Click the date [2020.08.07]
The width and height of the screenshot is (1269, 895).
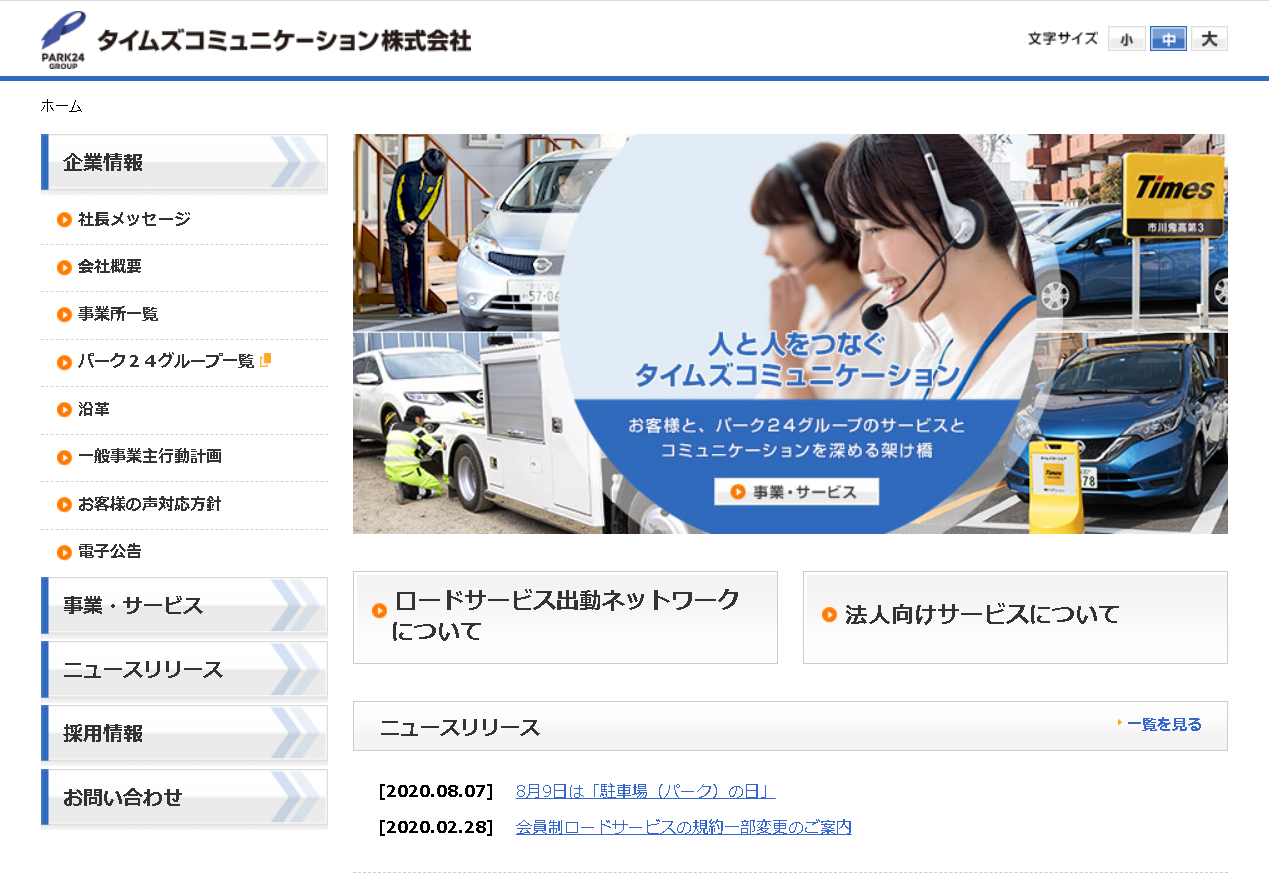pos(436,792)
